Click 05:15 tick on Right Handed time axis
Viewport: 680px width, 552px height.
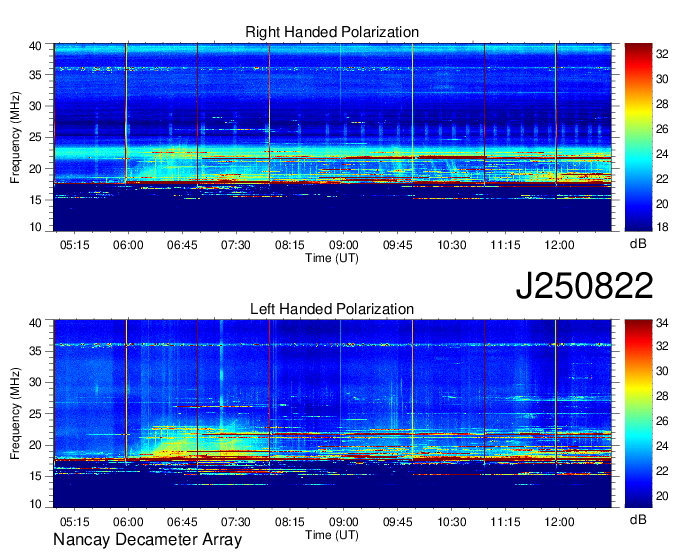(x=75, y=245)
